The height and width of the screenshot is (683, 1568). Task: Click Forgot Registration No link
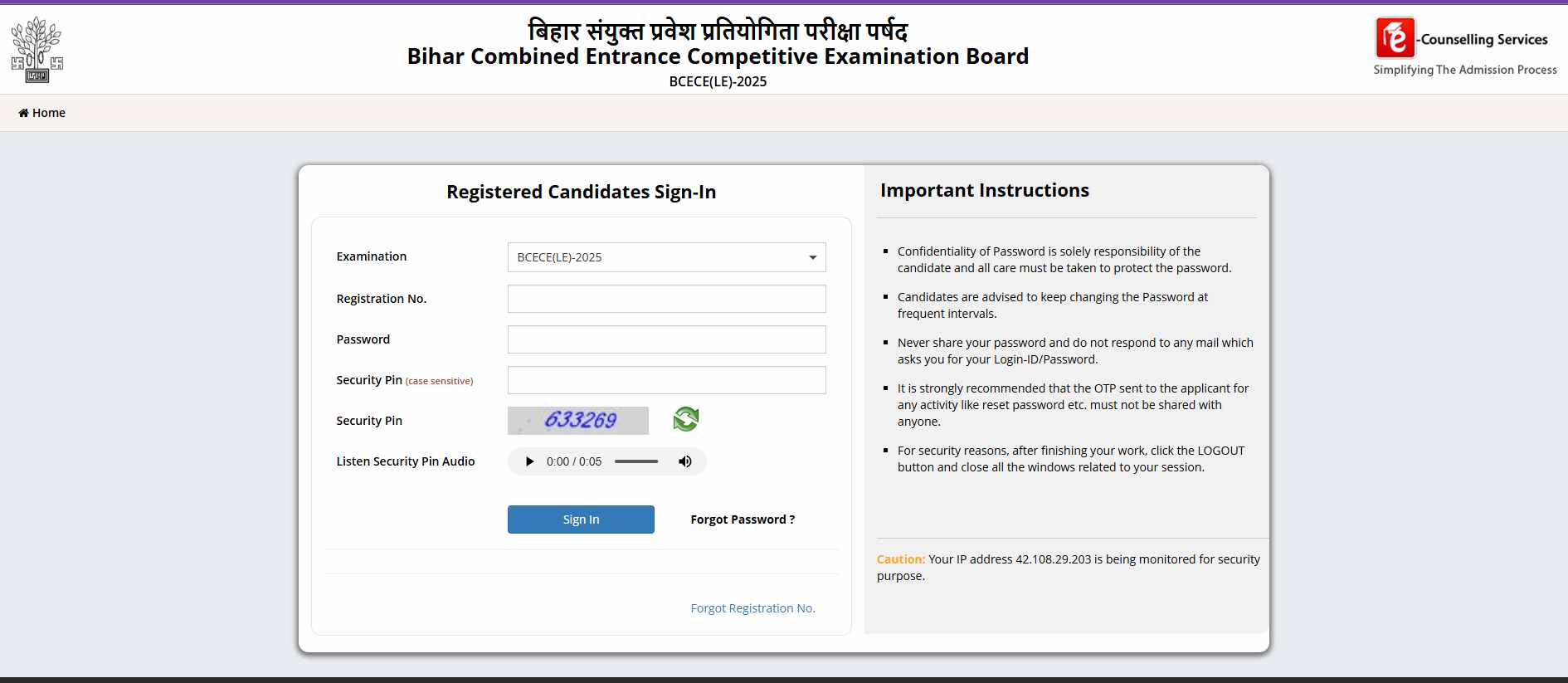click(752, 607)
